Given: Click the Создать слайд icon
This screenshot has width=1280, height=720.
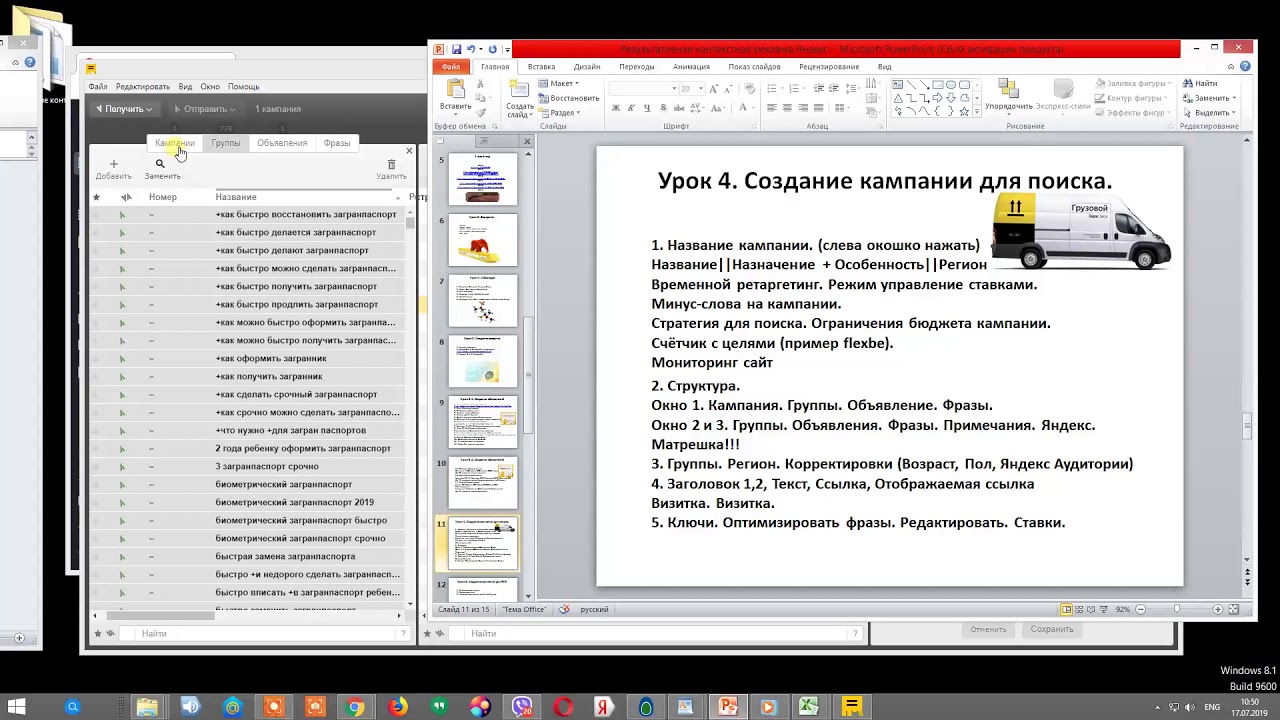Looking at the screenshot, I should [x=519, y=90].
